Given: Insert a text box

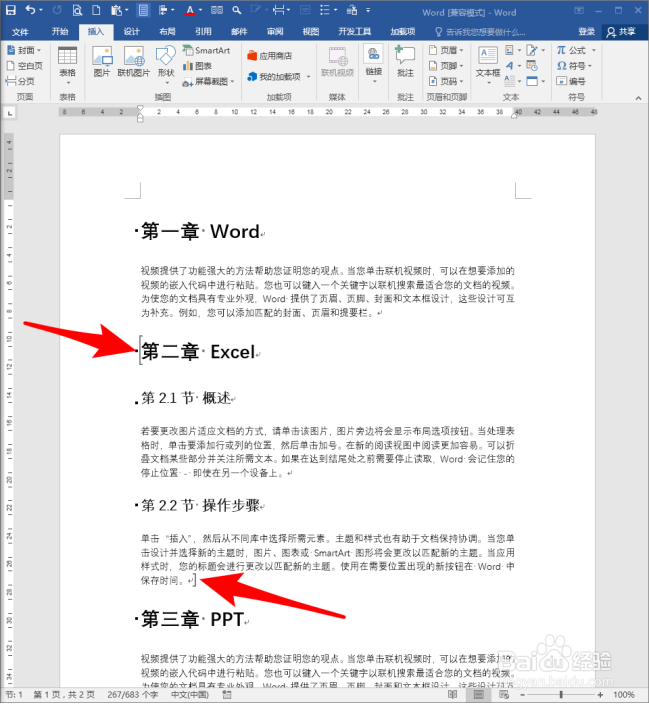Looking at the screenshot, I should pos(488,65).
